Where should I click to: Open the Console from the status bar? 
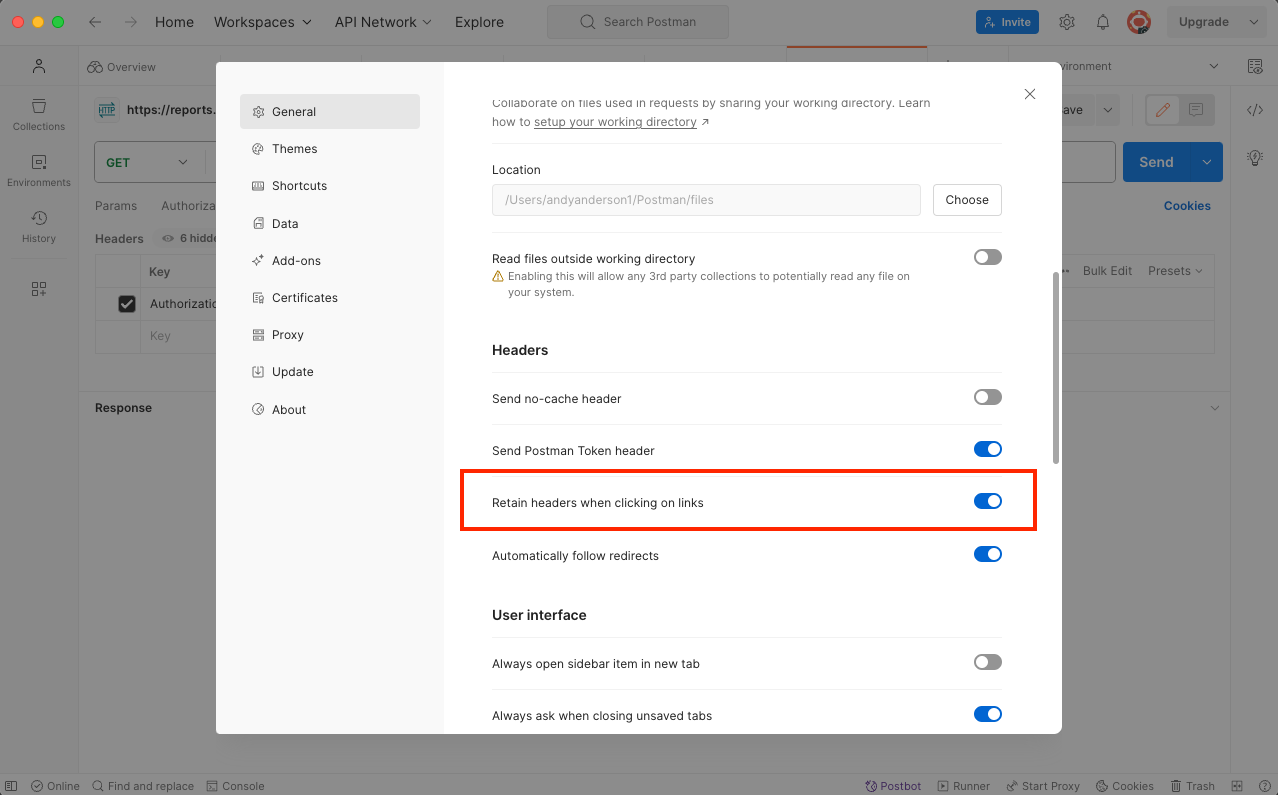click(236, 786)
